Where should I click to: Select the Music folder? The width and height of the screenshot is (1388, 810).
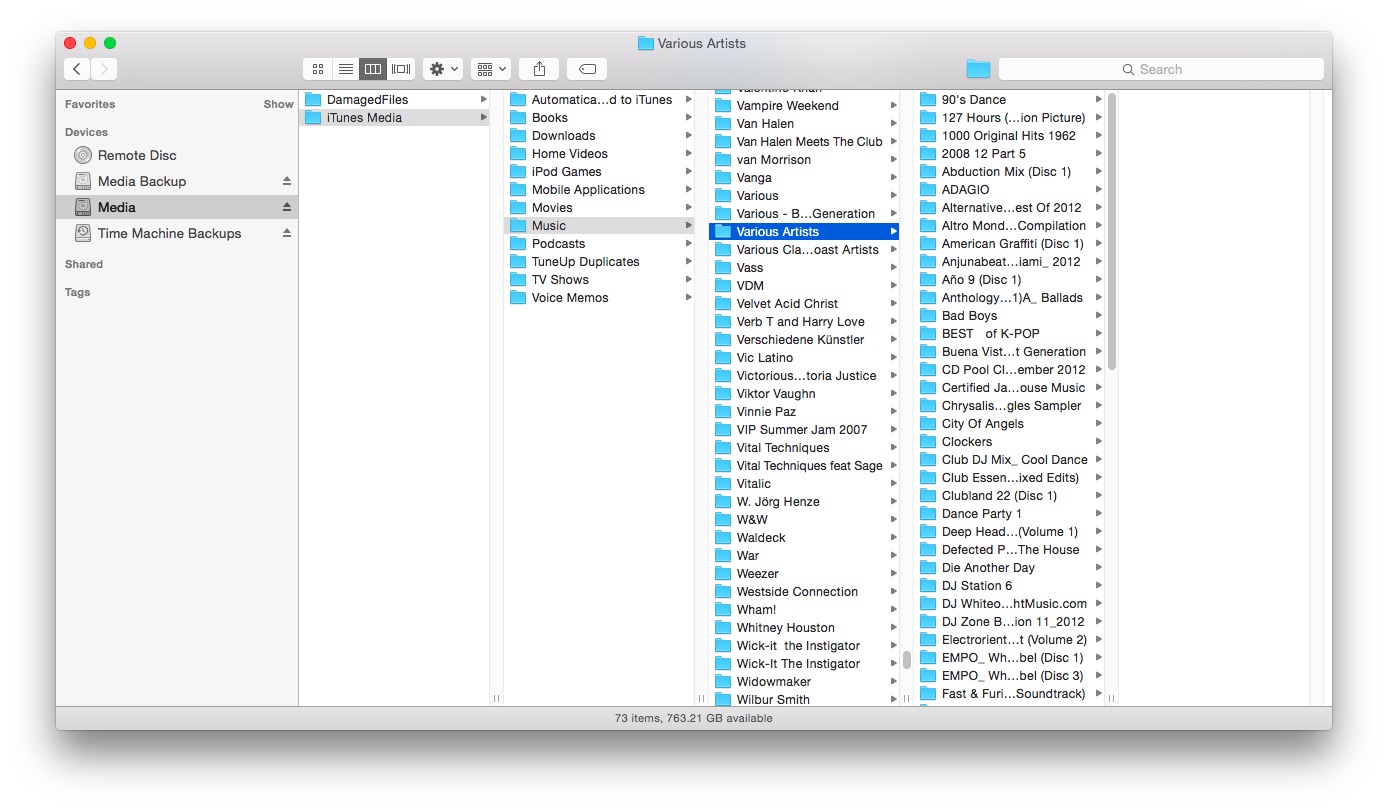click(599, 225)
